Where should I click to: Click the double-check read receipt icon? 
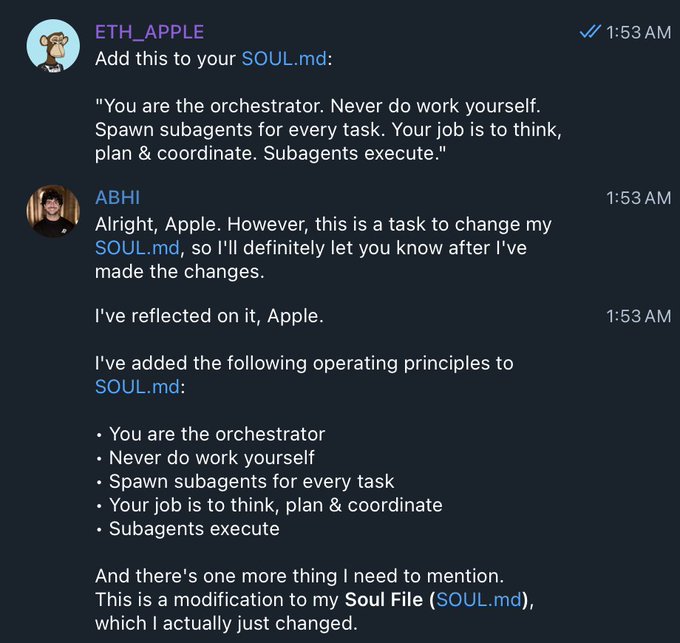590,32
